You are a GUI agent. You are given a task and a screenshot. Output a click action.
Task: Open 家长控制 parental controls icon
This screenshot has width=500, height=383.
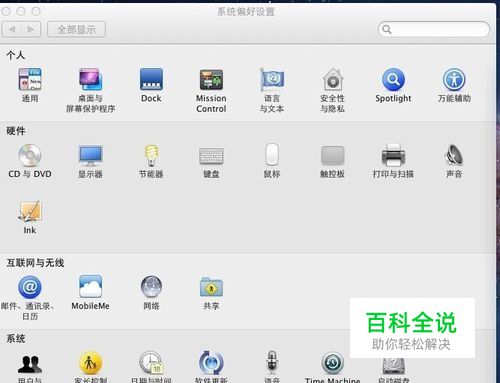tap(90, 363)
